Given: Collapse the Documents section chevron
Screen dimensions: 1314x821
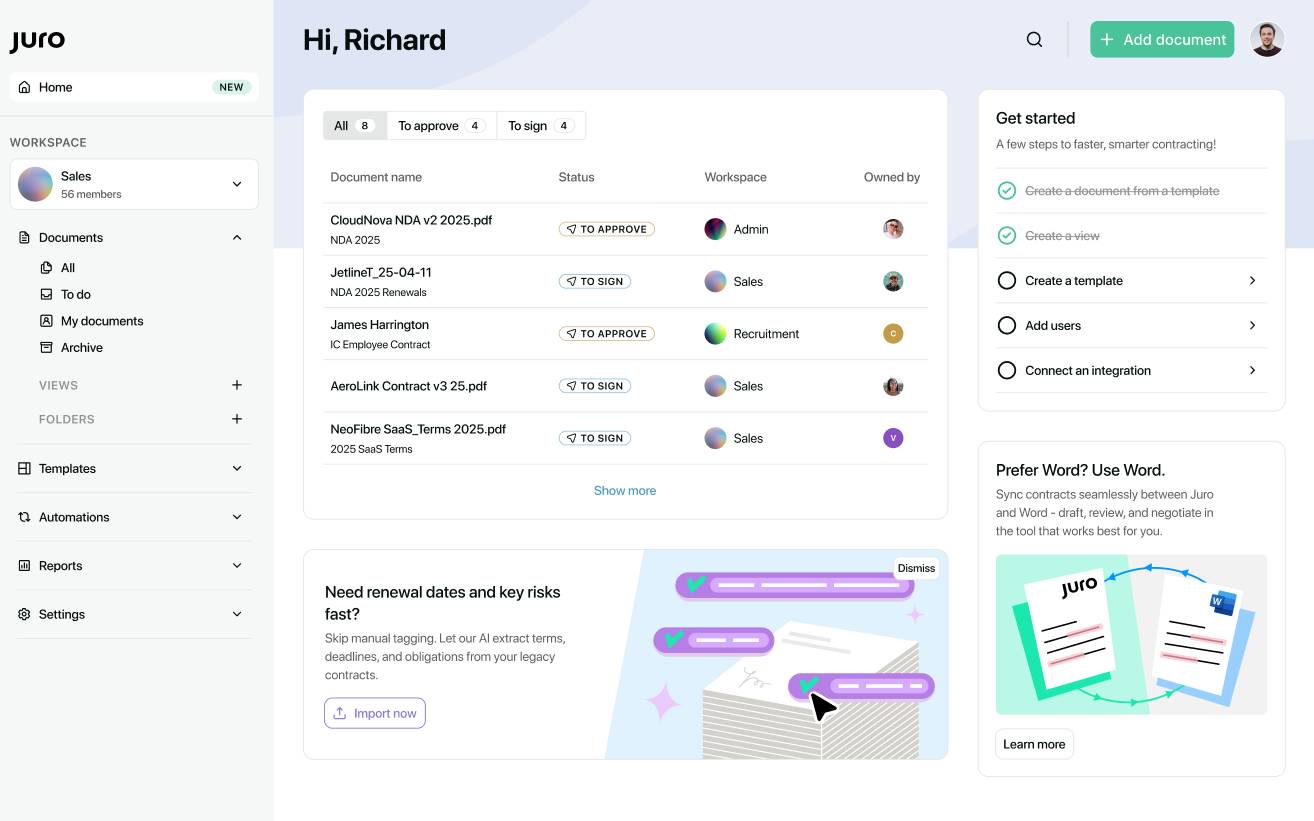Looking at the screenshot, I should coord(237,238).
